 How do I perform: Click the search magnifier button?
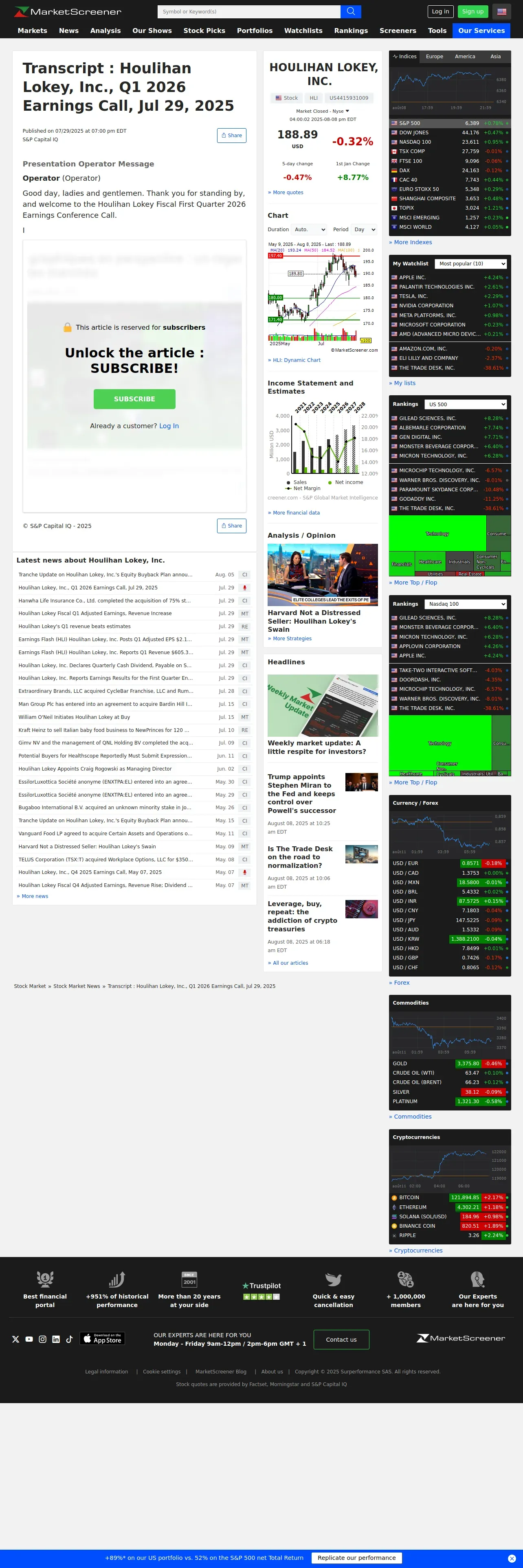coord(351,11)
